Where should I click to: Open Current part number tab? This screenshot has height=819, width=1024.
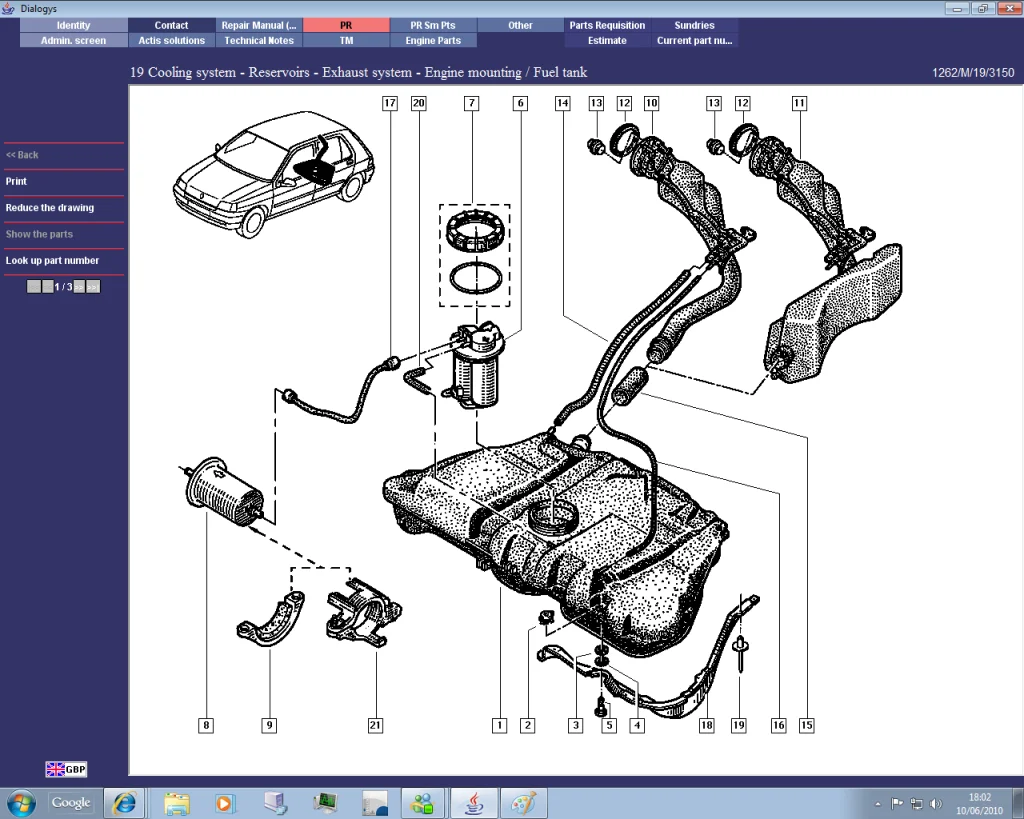coord(694,40)
